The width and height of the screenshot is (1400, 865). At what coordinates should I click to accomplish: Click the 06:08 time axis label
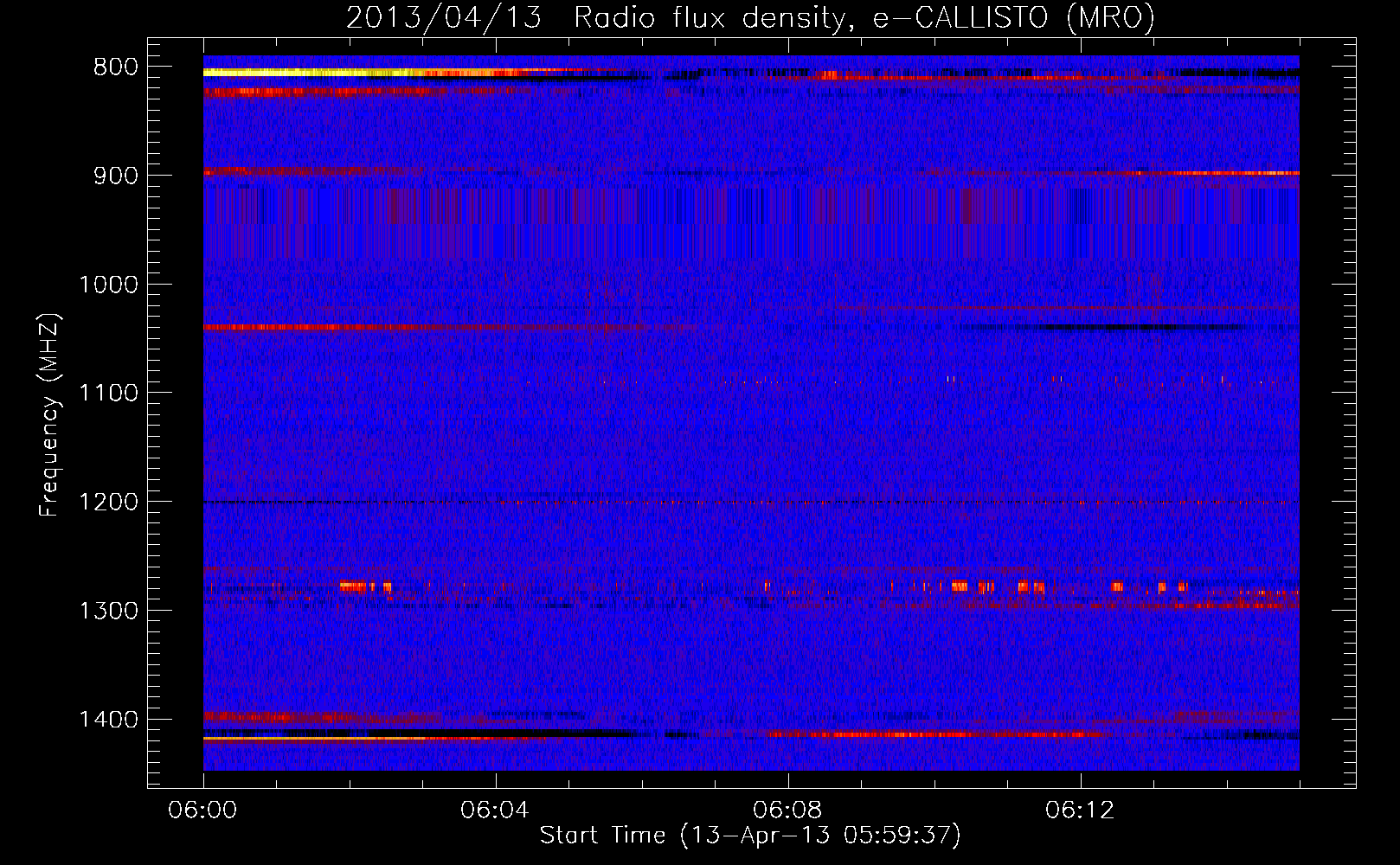[x=787, y=811]
